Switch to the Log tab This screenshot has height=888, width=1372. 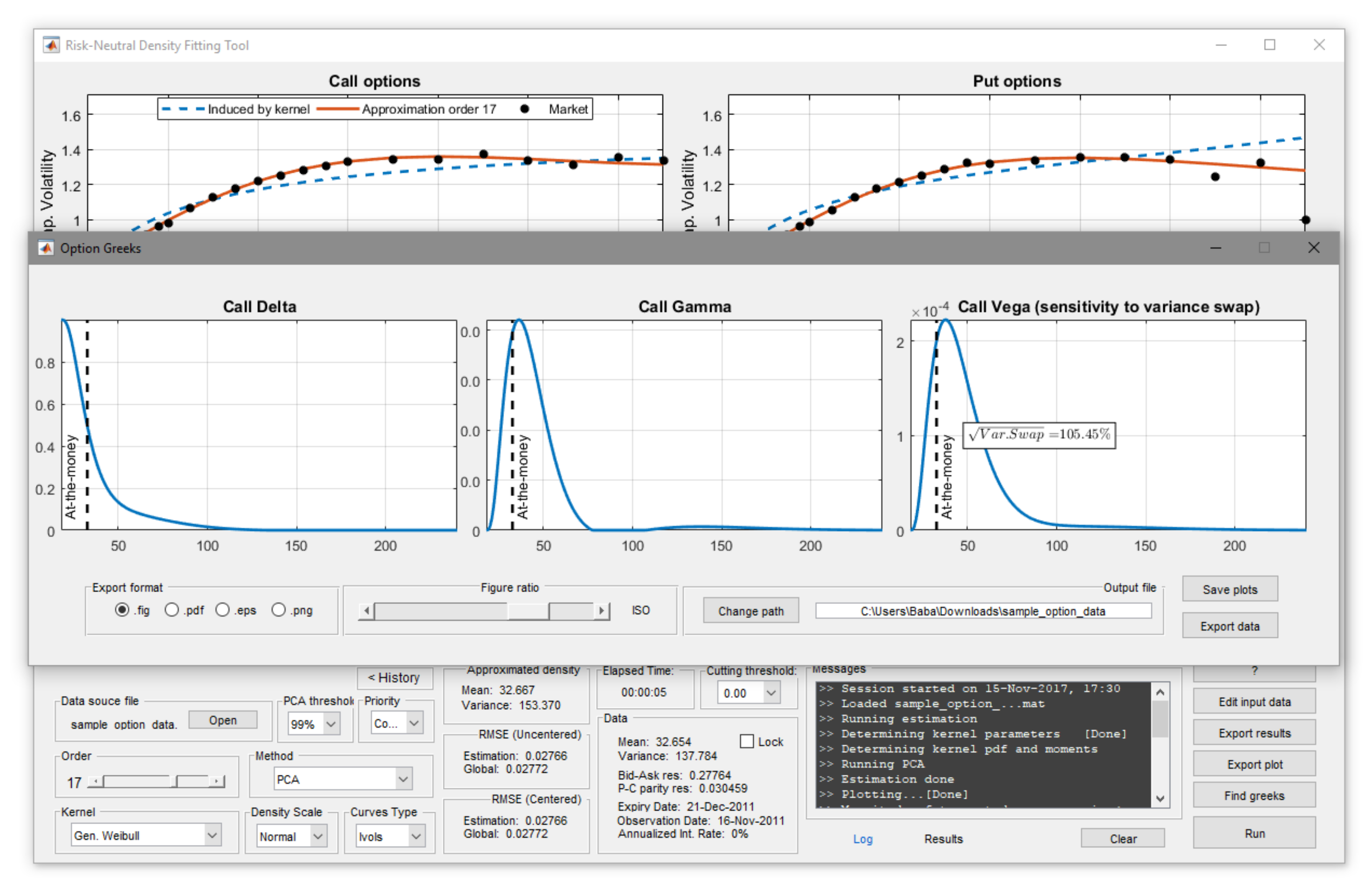coord(862,839)
